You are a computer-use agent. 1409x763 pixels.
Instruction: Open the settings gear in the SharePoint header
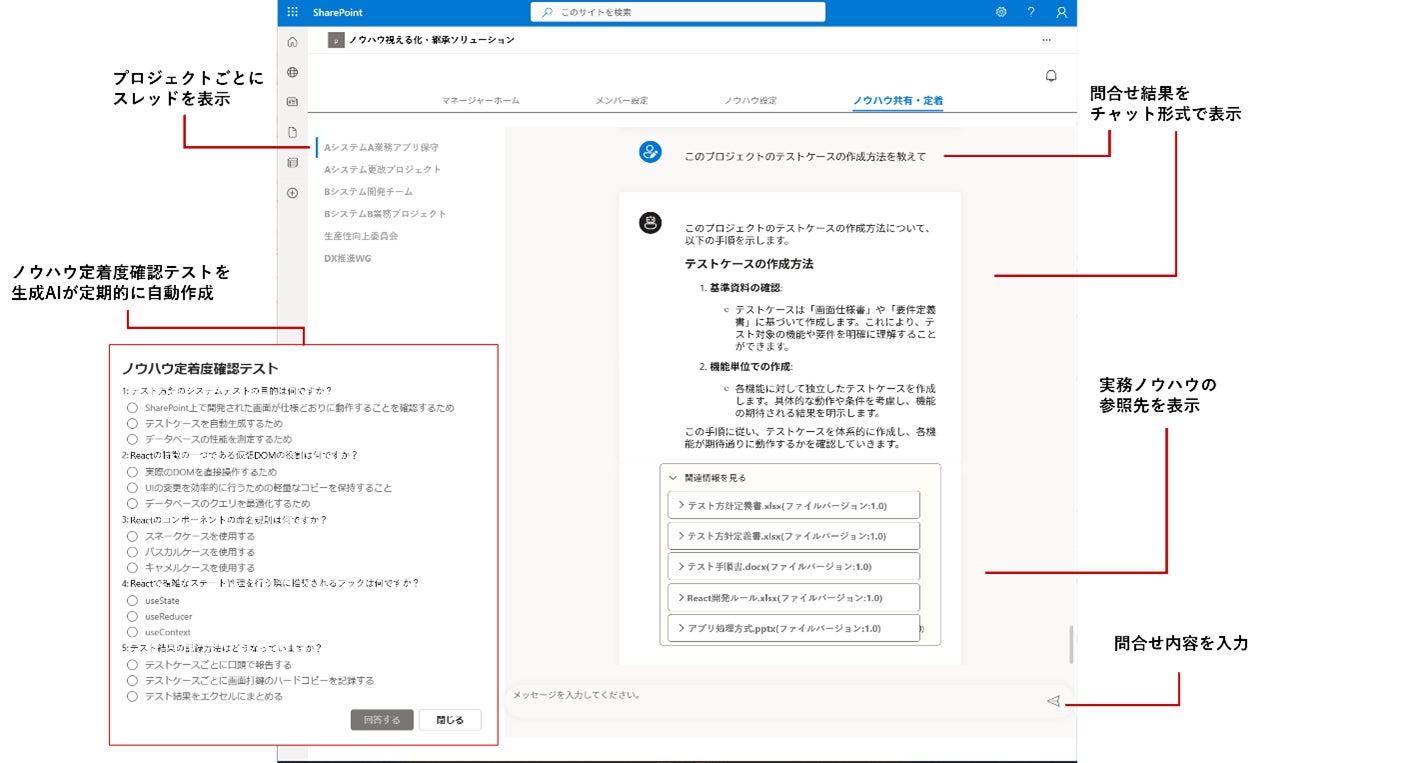[1001, 12]
